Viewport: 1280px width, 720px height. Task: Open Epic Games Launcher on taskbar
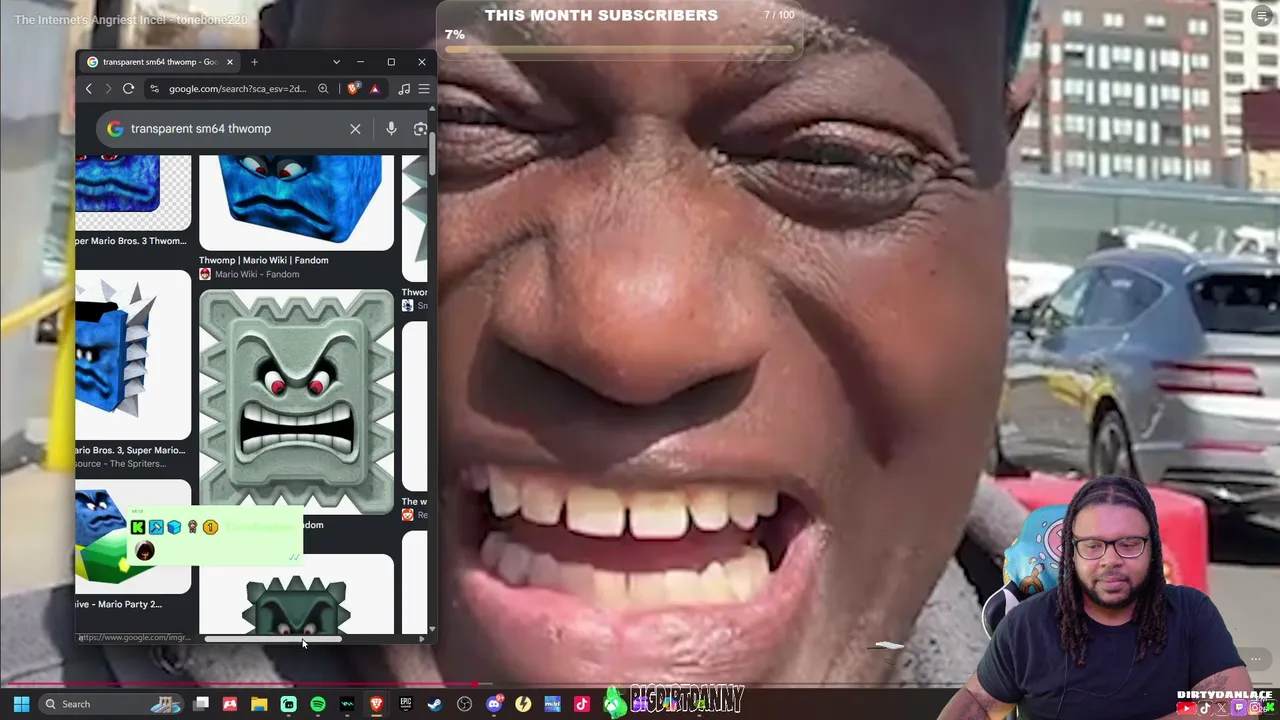tap(405, 704)
